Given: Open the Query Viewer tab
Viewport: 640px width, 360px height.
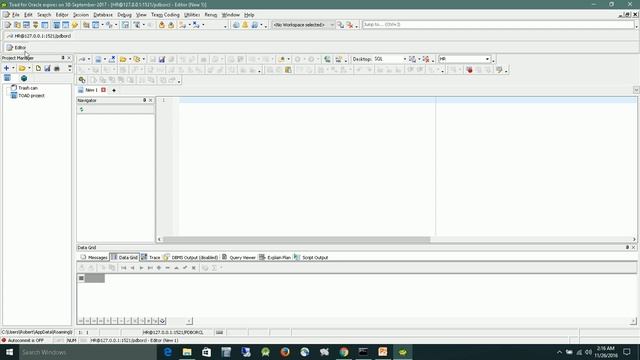Looking at the screenshot, I should (x=239, y=258).
